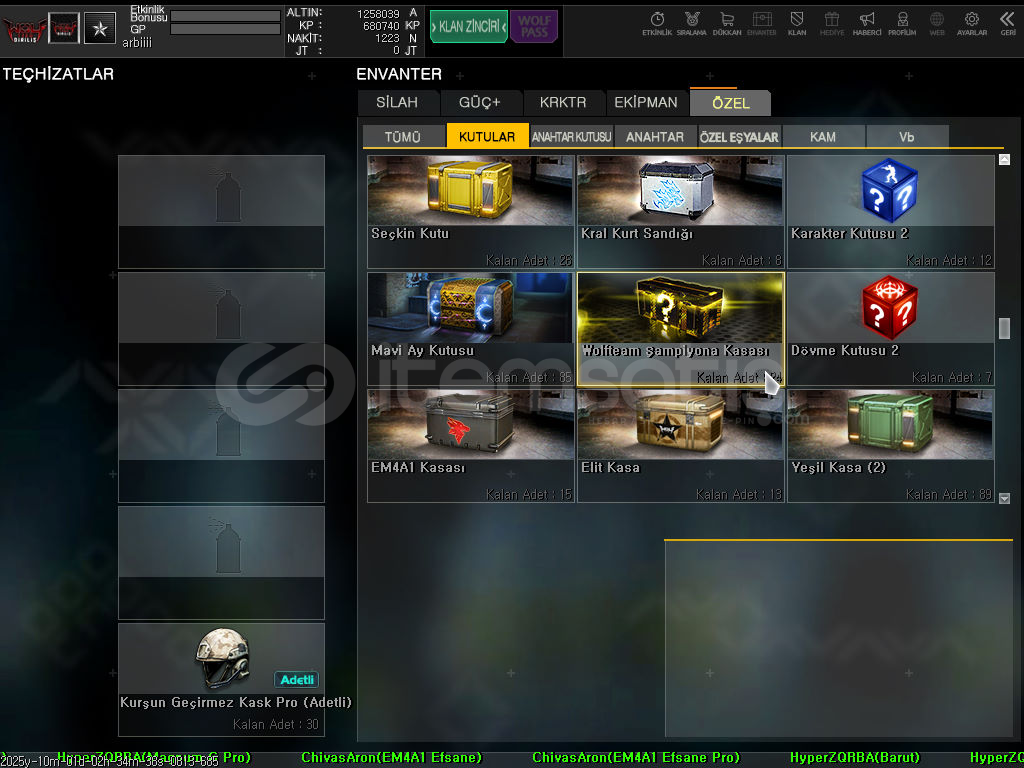Viewport: 1024px width, 768px height.
Task: Click the KP value 680740
Action: click(381, 26)
